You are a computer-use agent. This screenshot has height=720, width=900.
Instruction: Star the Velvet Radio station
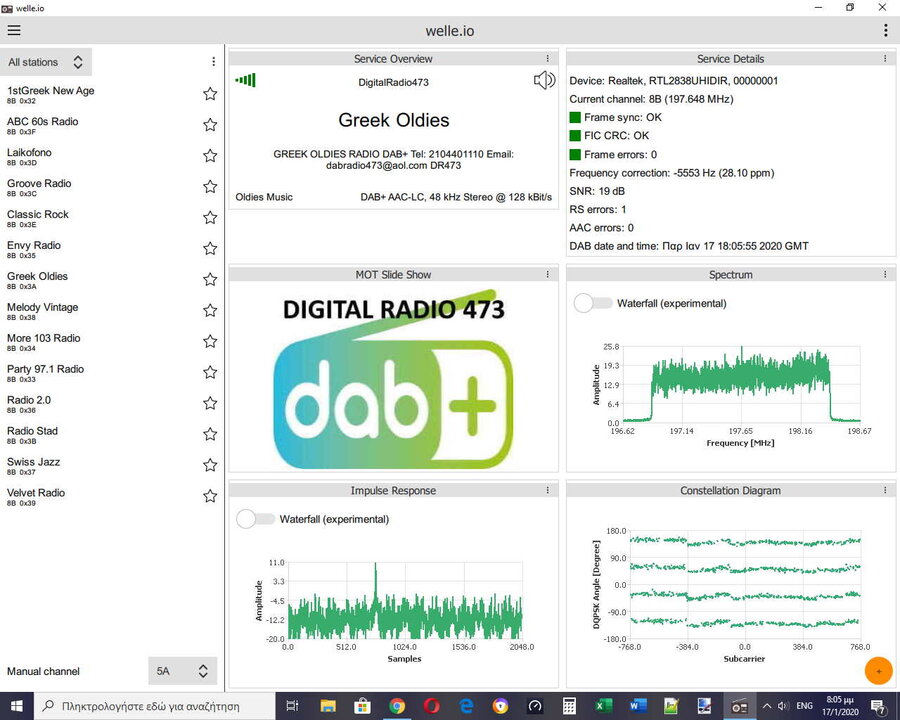click(210, 496)
